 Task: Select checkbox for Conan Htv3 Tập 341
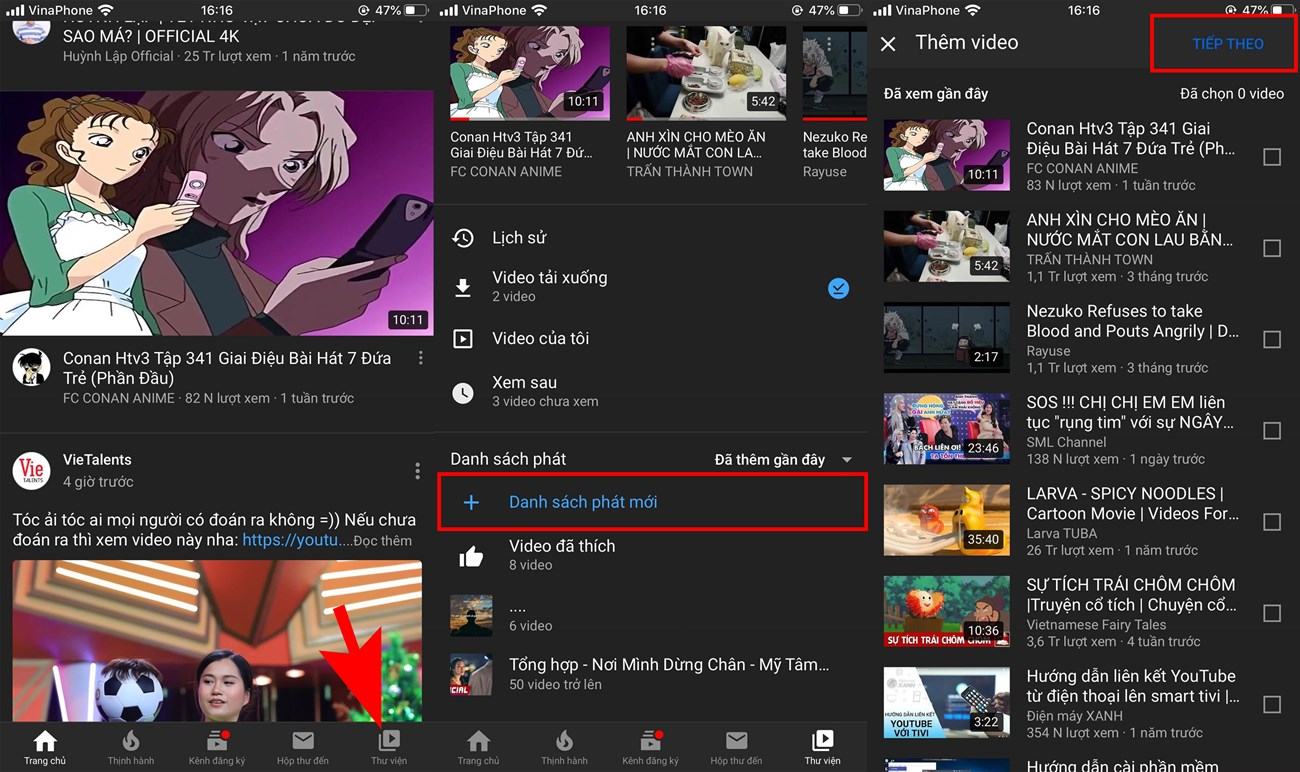tap(1272, 157)
